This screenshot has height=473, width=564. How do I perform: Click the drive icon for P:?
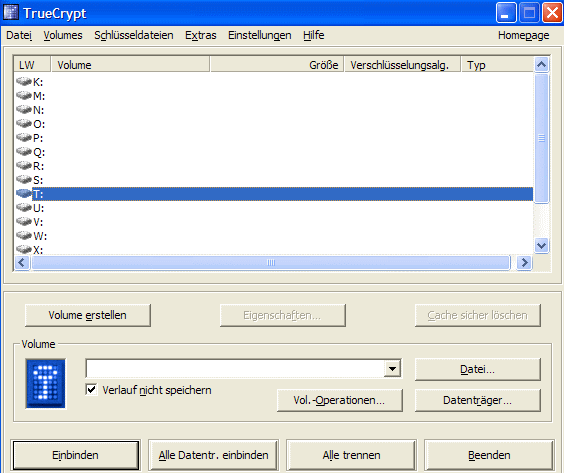tap(24, 138)
